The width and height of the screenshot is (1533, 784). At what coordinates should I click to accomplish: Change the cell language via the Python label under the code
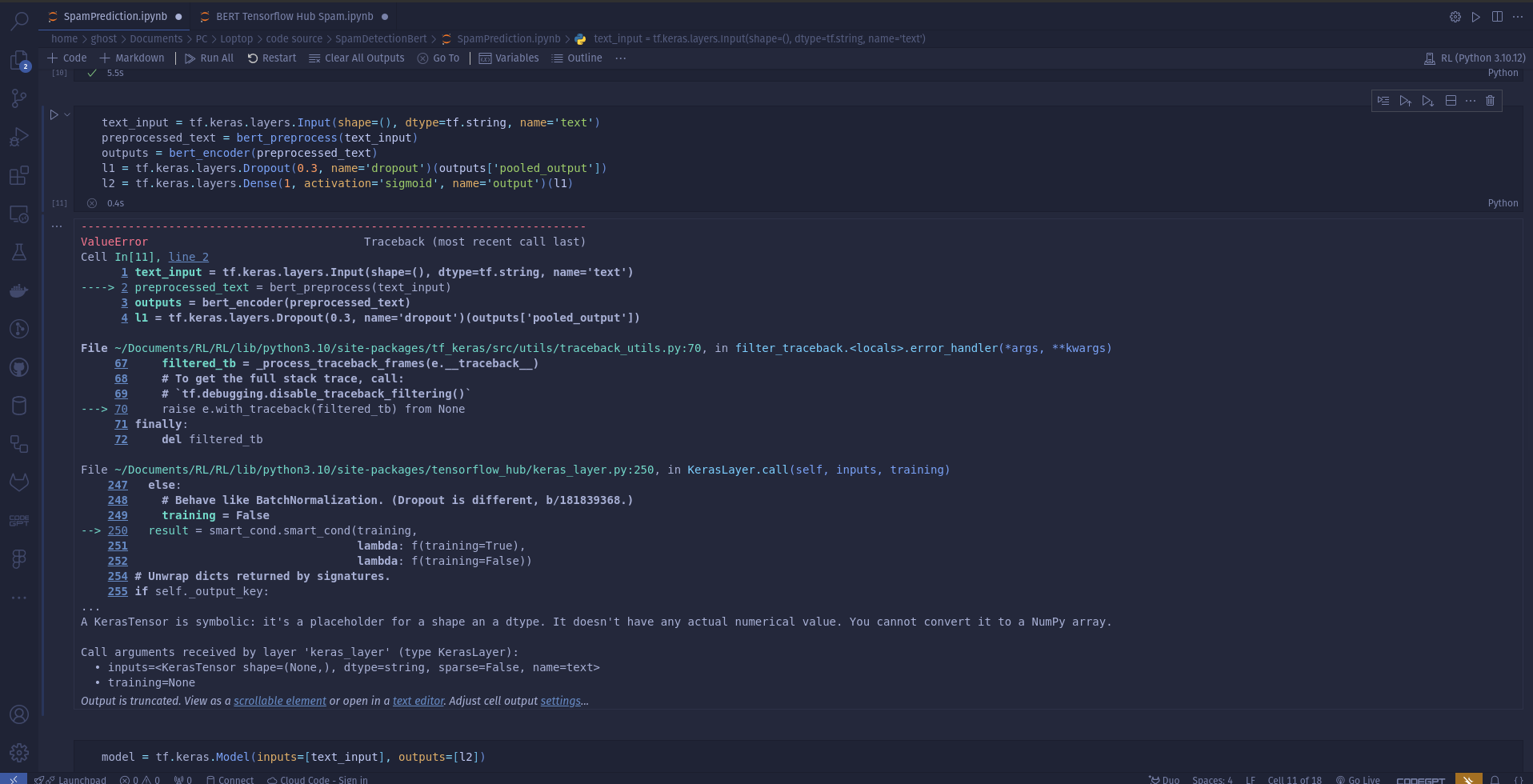coord(1503,203)
